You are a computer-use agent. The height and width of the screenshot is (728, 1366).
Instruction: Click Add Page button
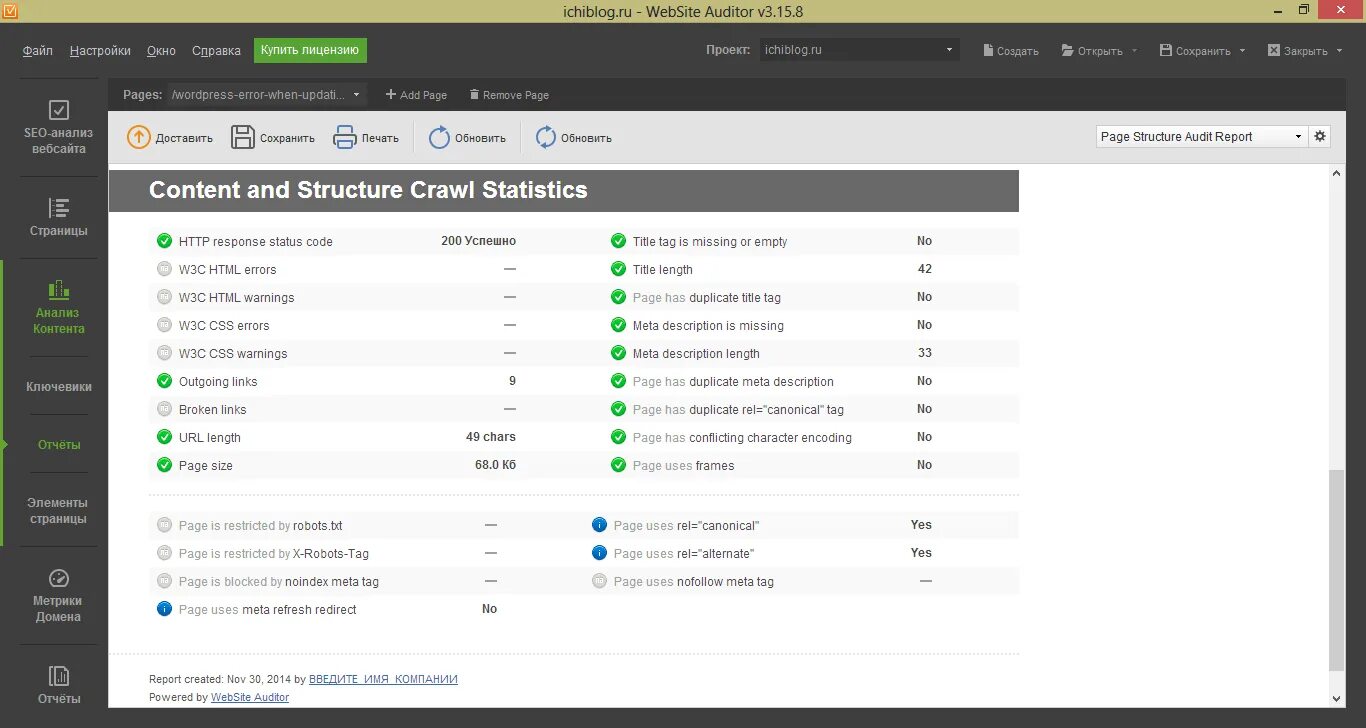pos(416,95)
